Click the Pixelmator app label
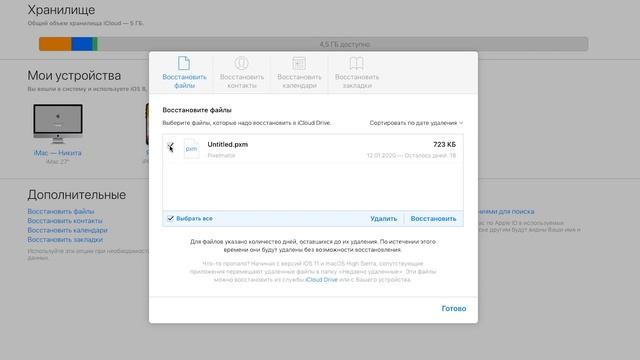The width and height of the screenshot is (640, 360). point(221,156)
